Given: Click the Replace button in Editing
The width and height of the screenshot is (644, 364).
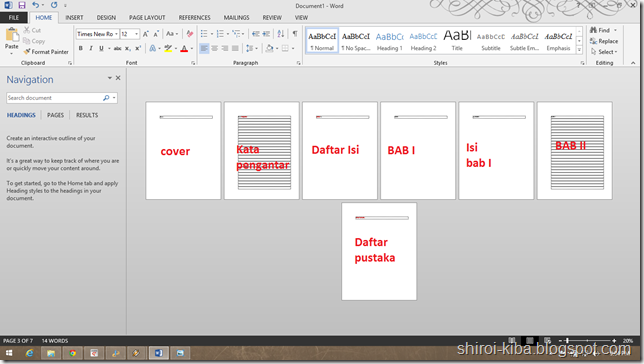Looking at the screenshot, I should click(604, 41).
